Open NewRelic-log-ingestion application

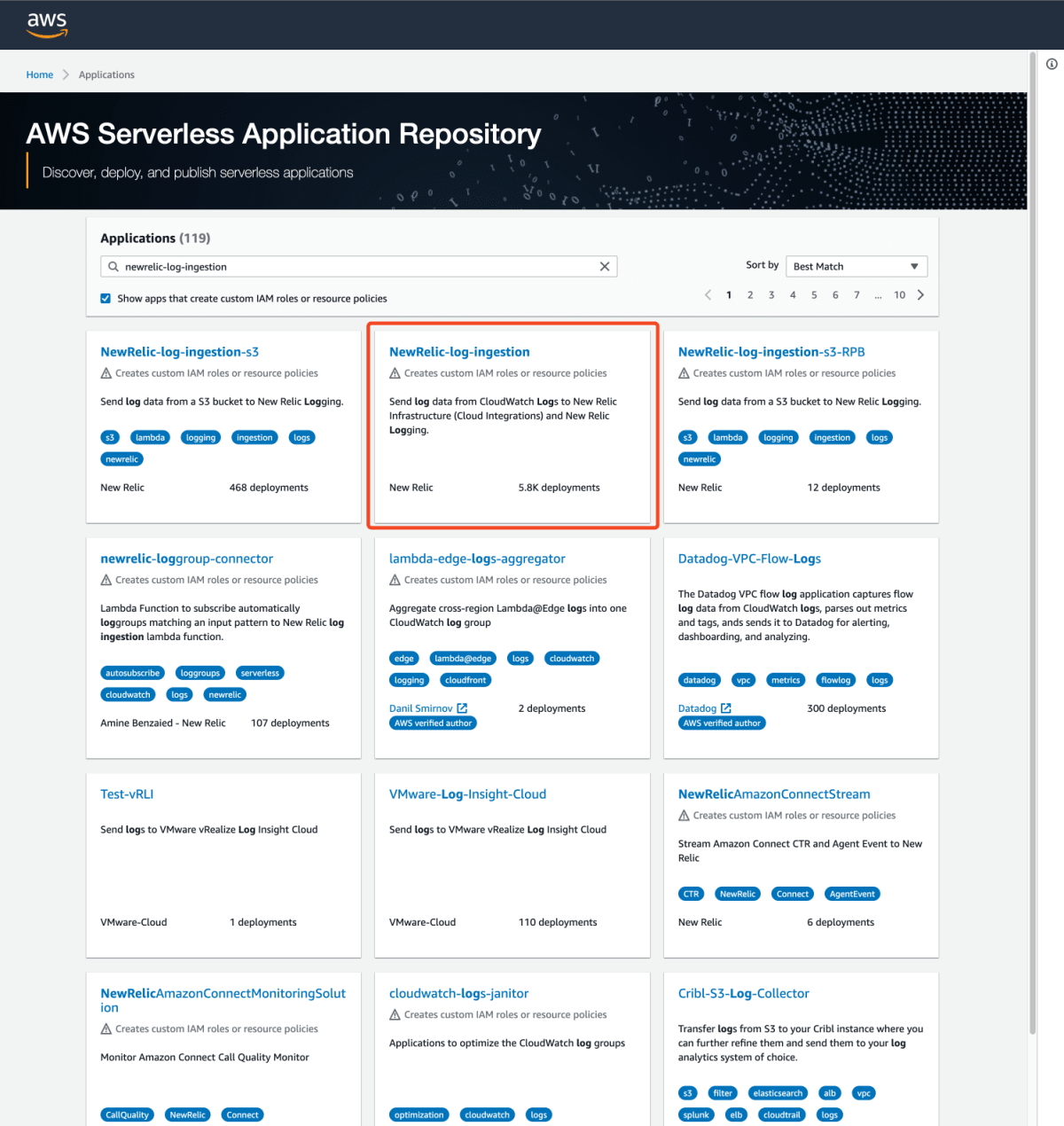point(459,352)
